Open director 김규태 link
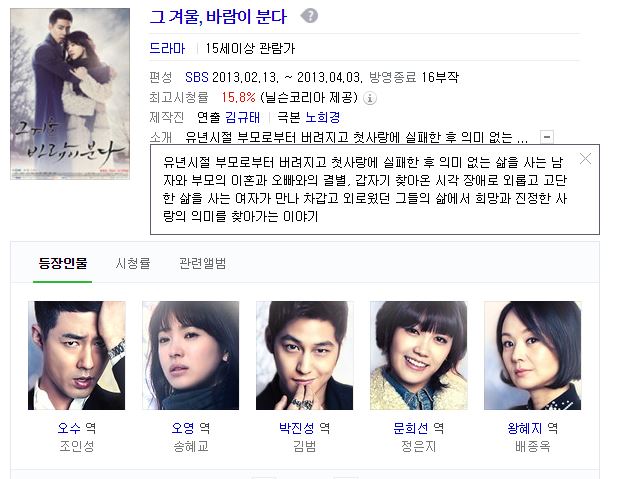Viewport: 625px width, 479px height. click(242, 117)
